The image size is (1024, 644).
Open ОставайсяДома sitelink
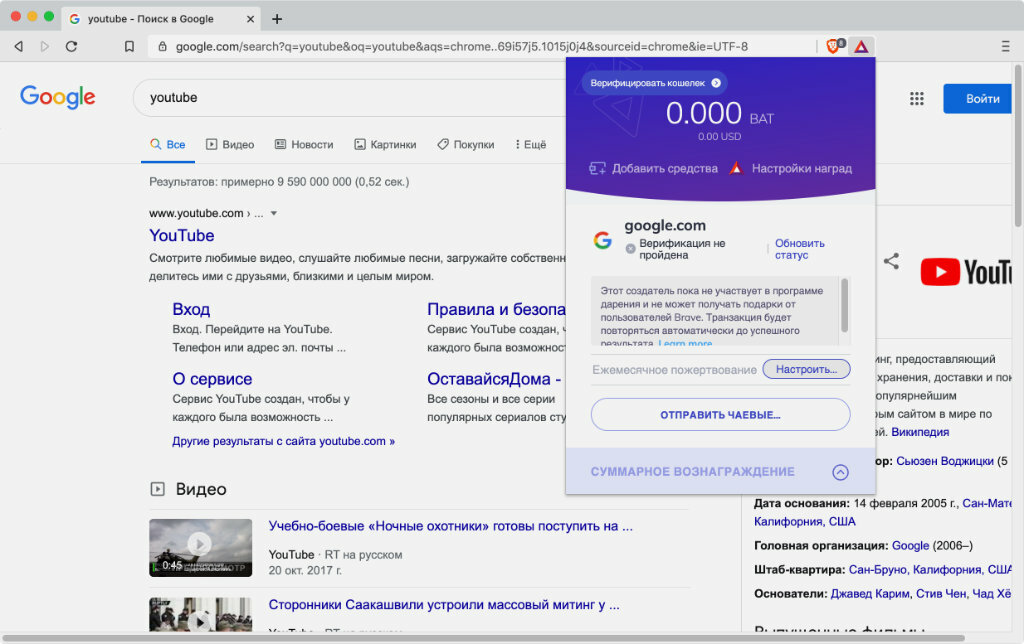494,379
